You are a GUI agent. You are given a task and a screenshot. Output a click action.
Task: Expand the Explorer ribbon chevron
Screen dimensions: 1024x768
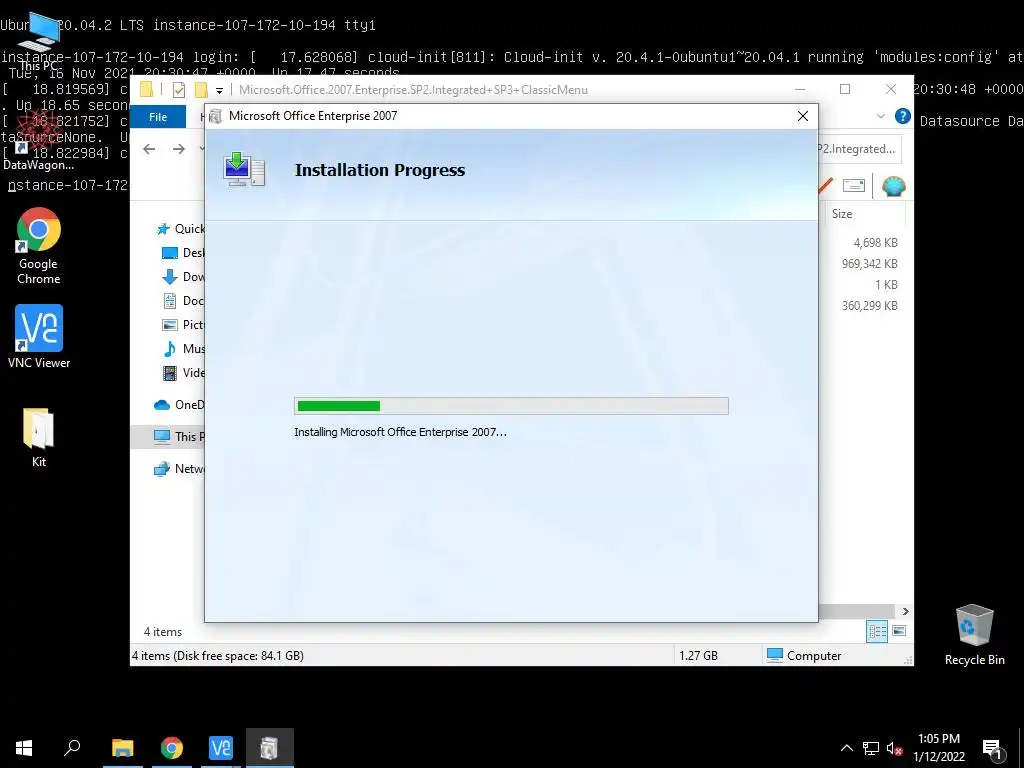[x=880, y=116]
